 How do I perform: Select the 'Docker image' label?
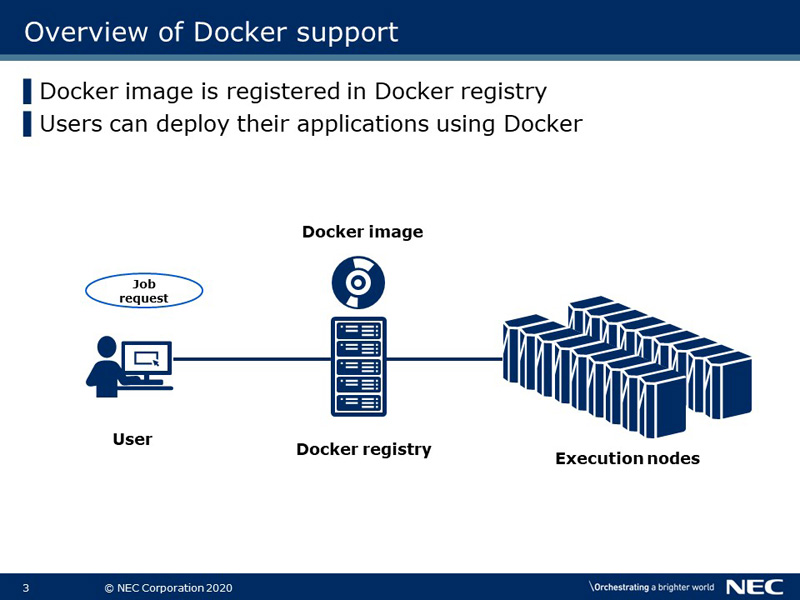pos(362,232)
